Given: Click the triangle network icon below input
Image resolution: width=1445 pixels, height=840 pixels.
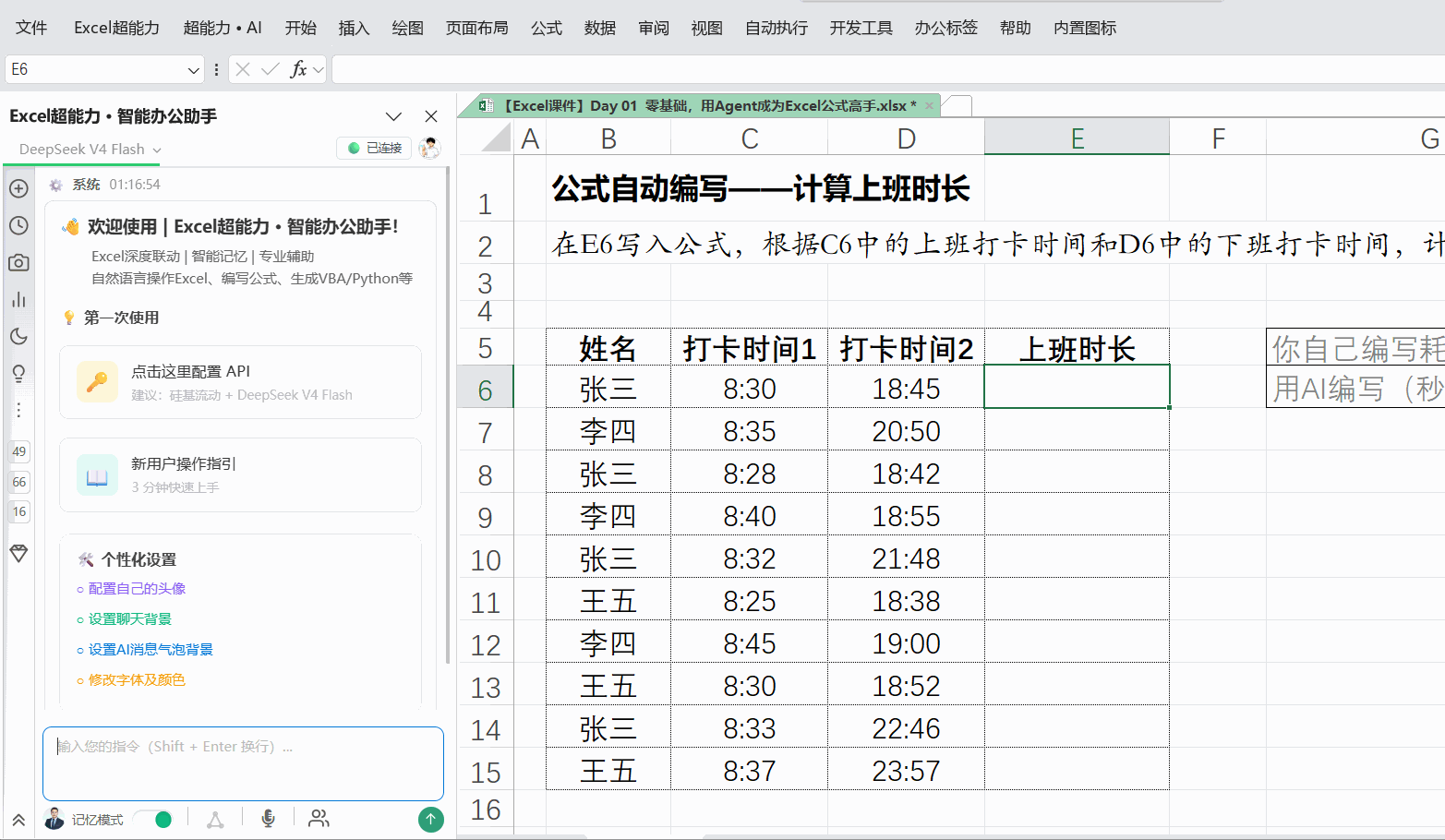Looking at the screenshot, I should tap(215, 819).
